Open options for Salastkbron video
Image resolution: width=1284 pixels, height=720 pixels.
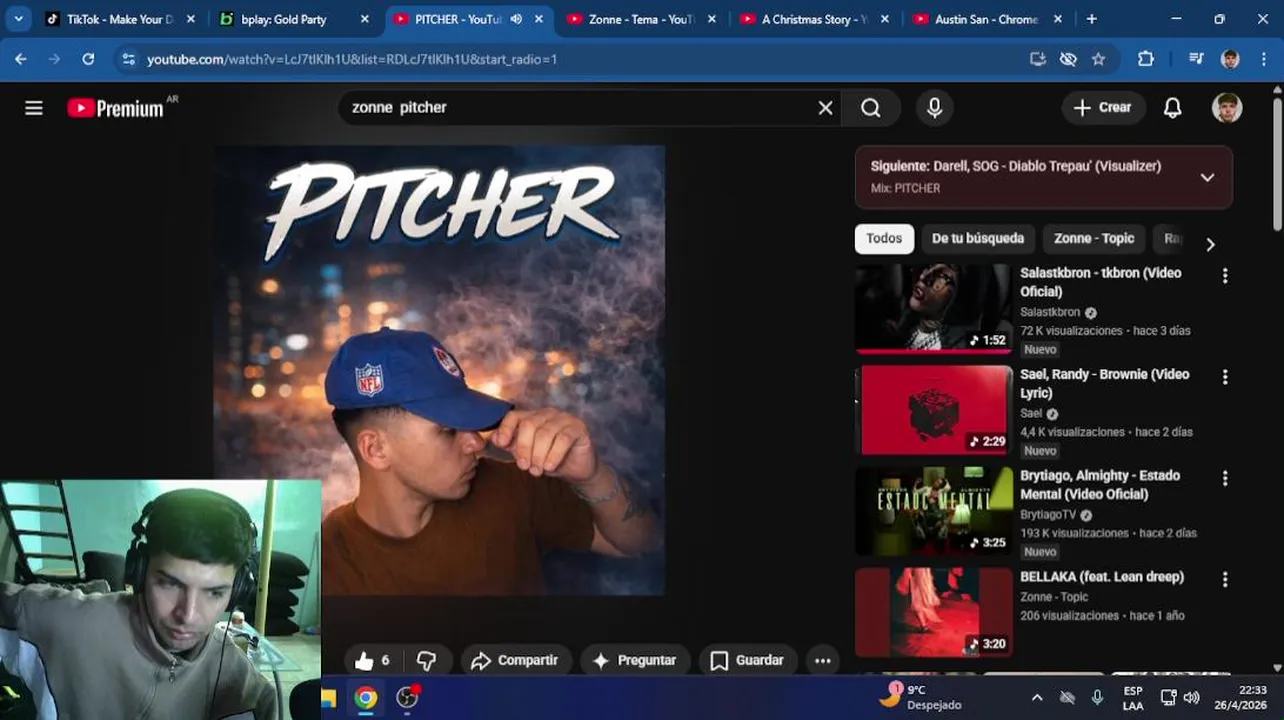(x=1225, y=276)
